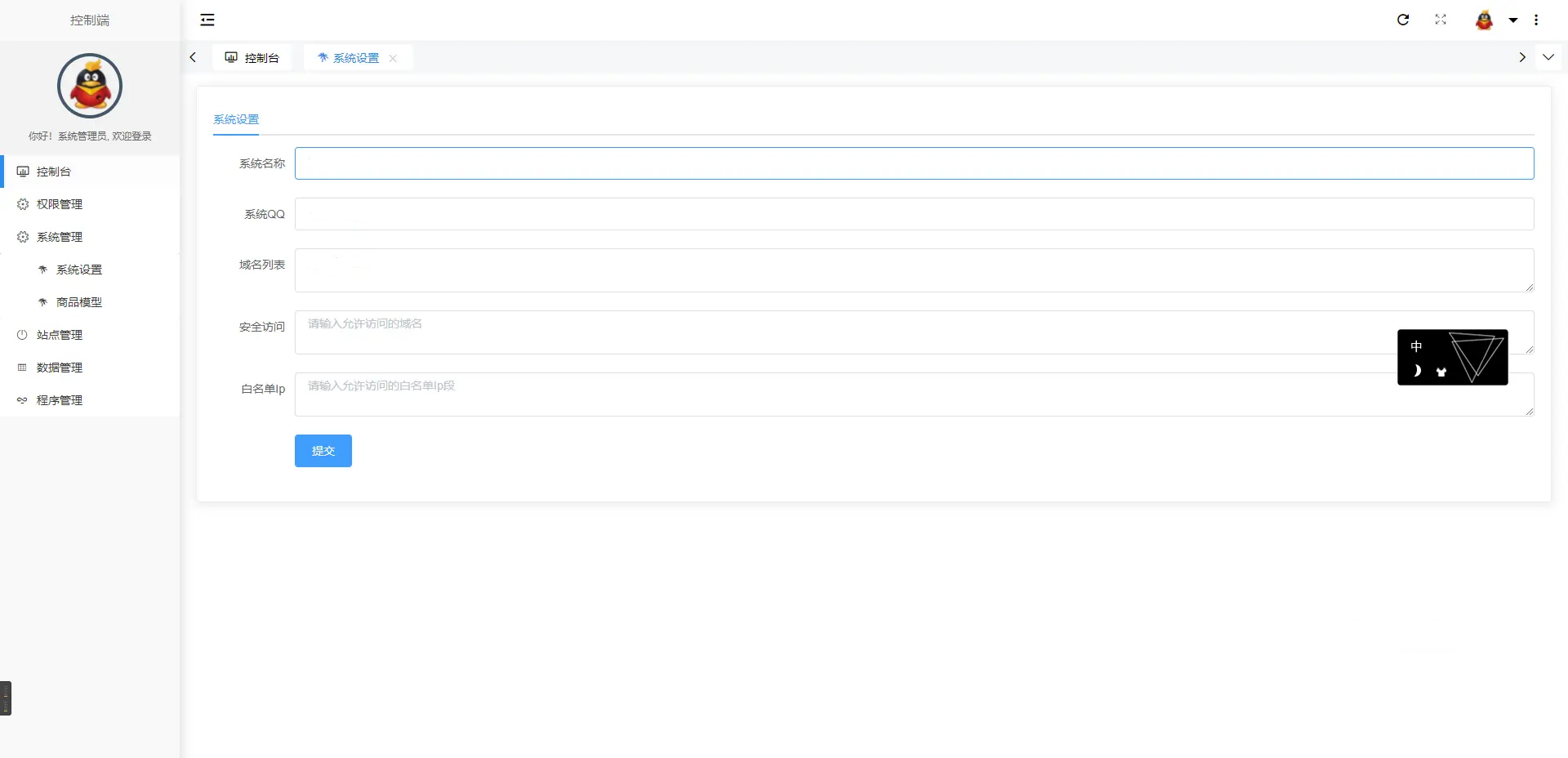Click the large penguin profile avatar
Viewport: 1568px width, 758px height.
coord(90,86)
